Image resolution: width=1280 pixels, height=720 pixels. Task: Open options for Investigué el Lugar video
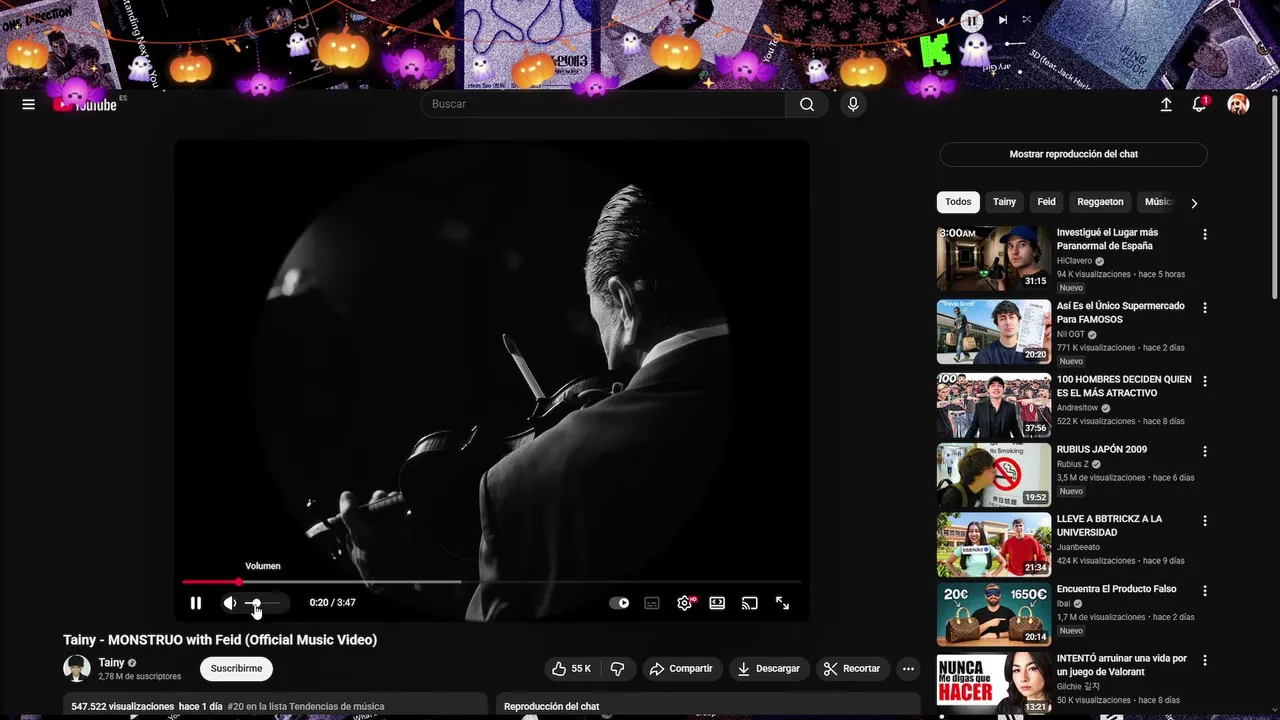[x=1205, y=234]
